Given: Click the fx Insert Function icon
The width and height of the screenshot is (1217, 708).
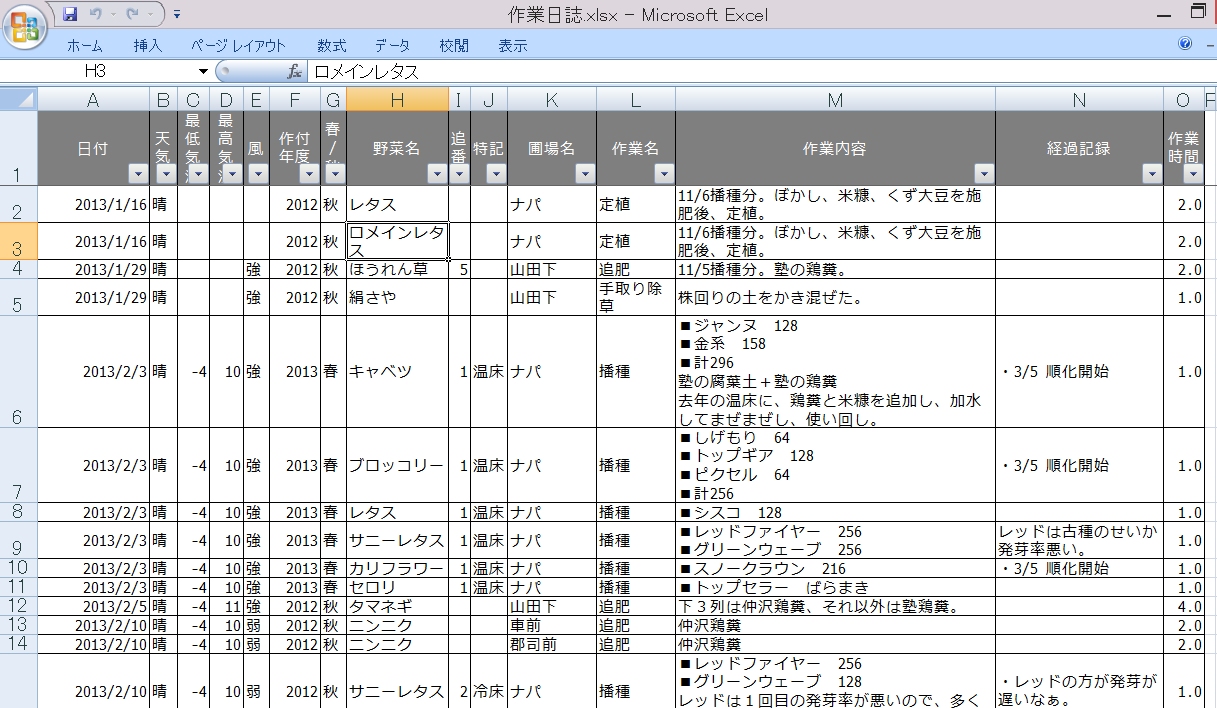Looking at the screenshot, I should [295, 72].
